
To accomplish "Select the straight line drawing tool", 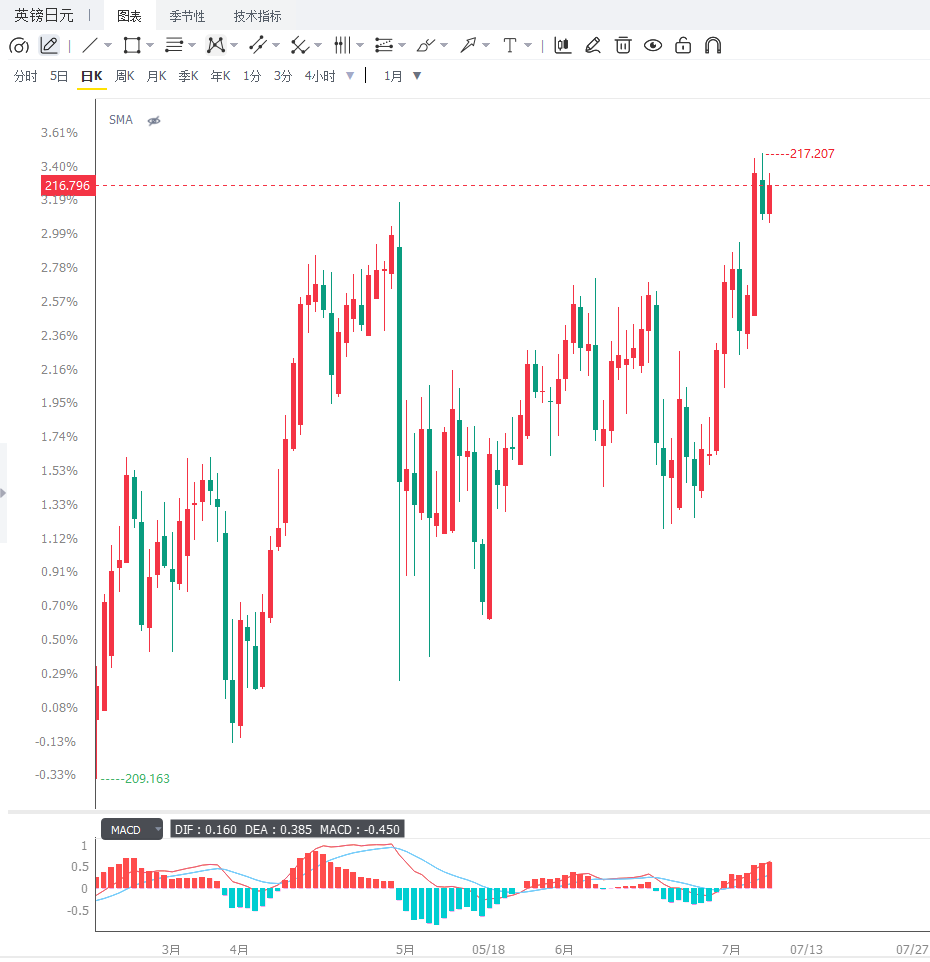I will click(x=90, y=45).
